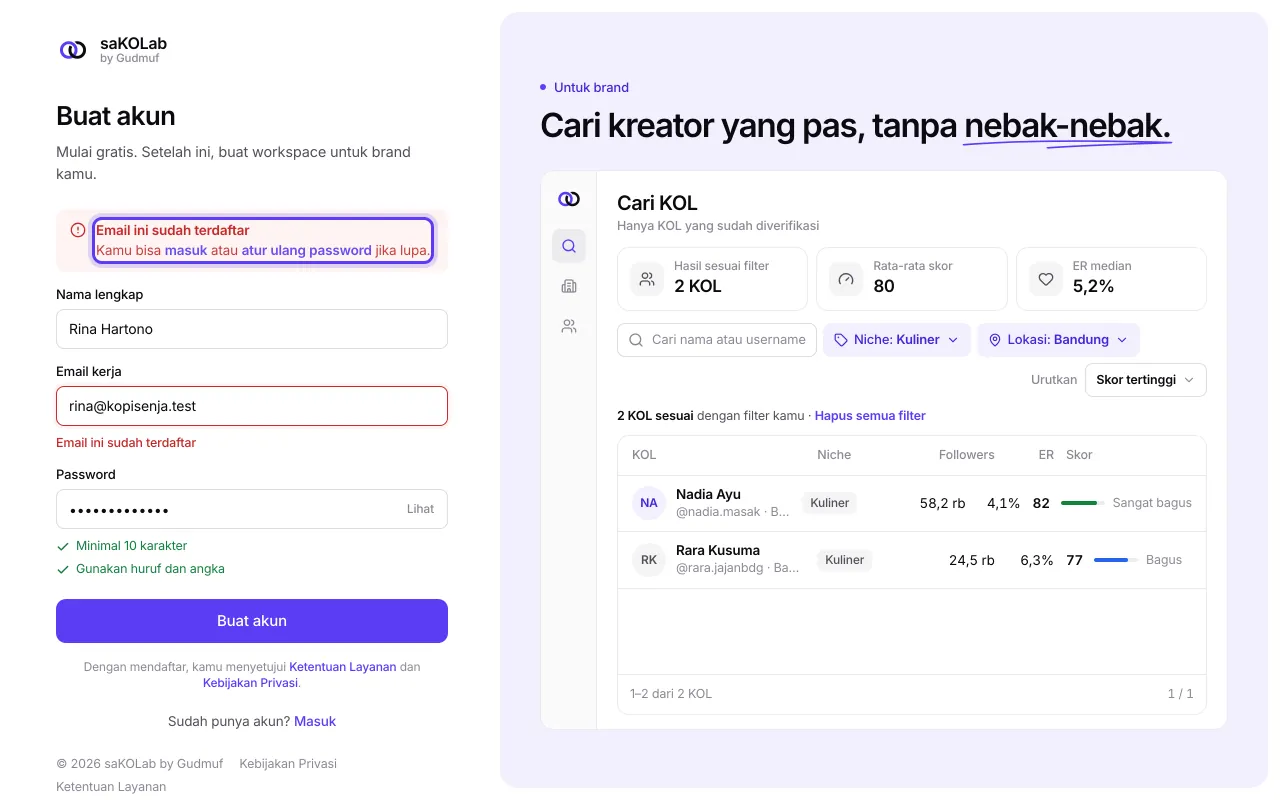Focus the Password input field
Screen dimensions: 1280x800
252,509
